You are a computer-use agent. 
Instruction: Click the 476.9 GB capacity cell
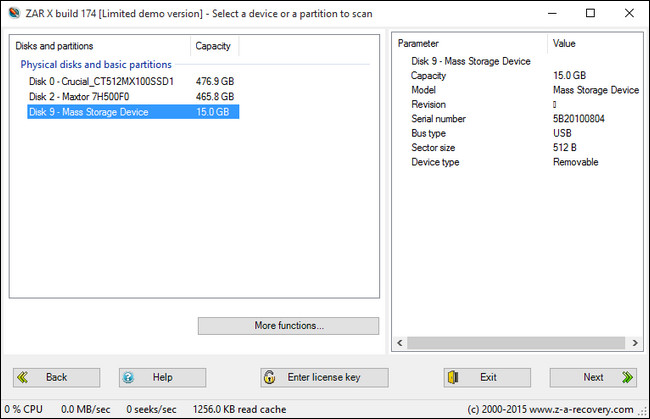[215, 81]
